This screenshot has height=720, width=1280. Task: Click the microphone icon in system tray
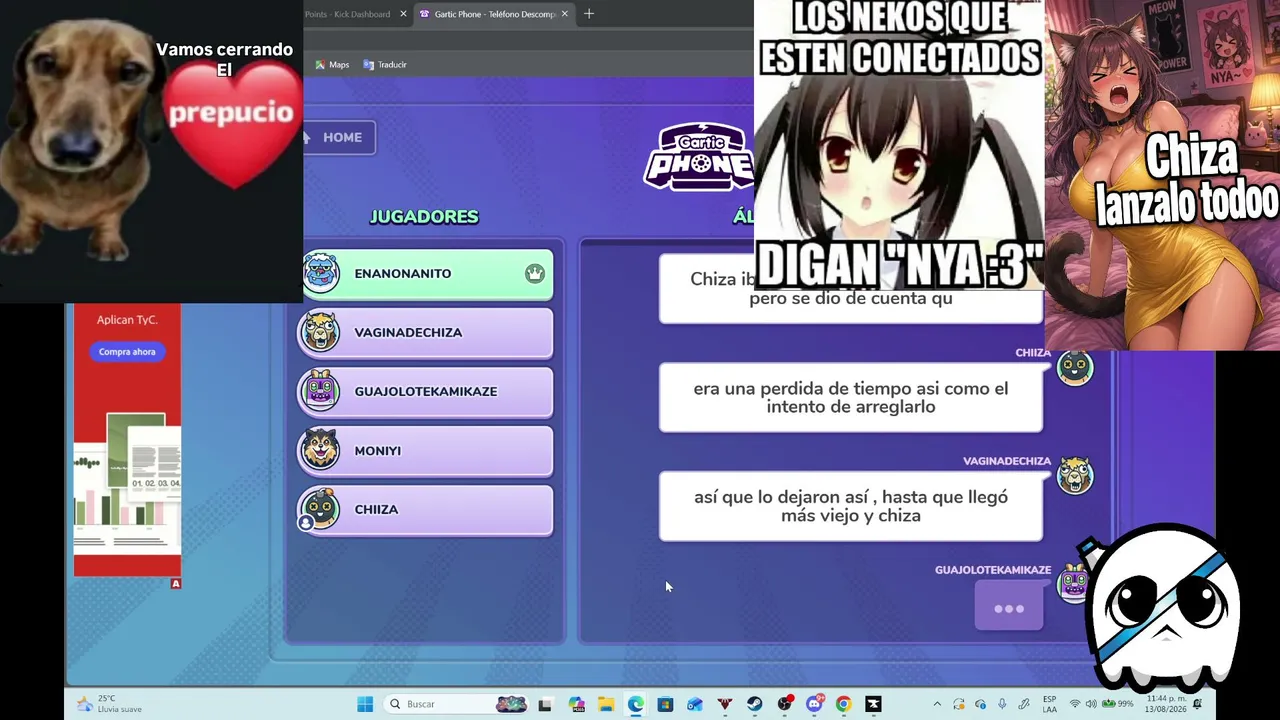pos(1002,704)
